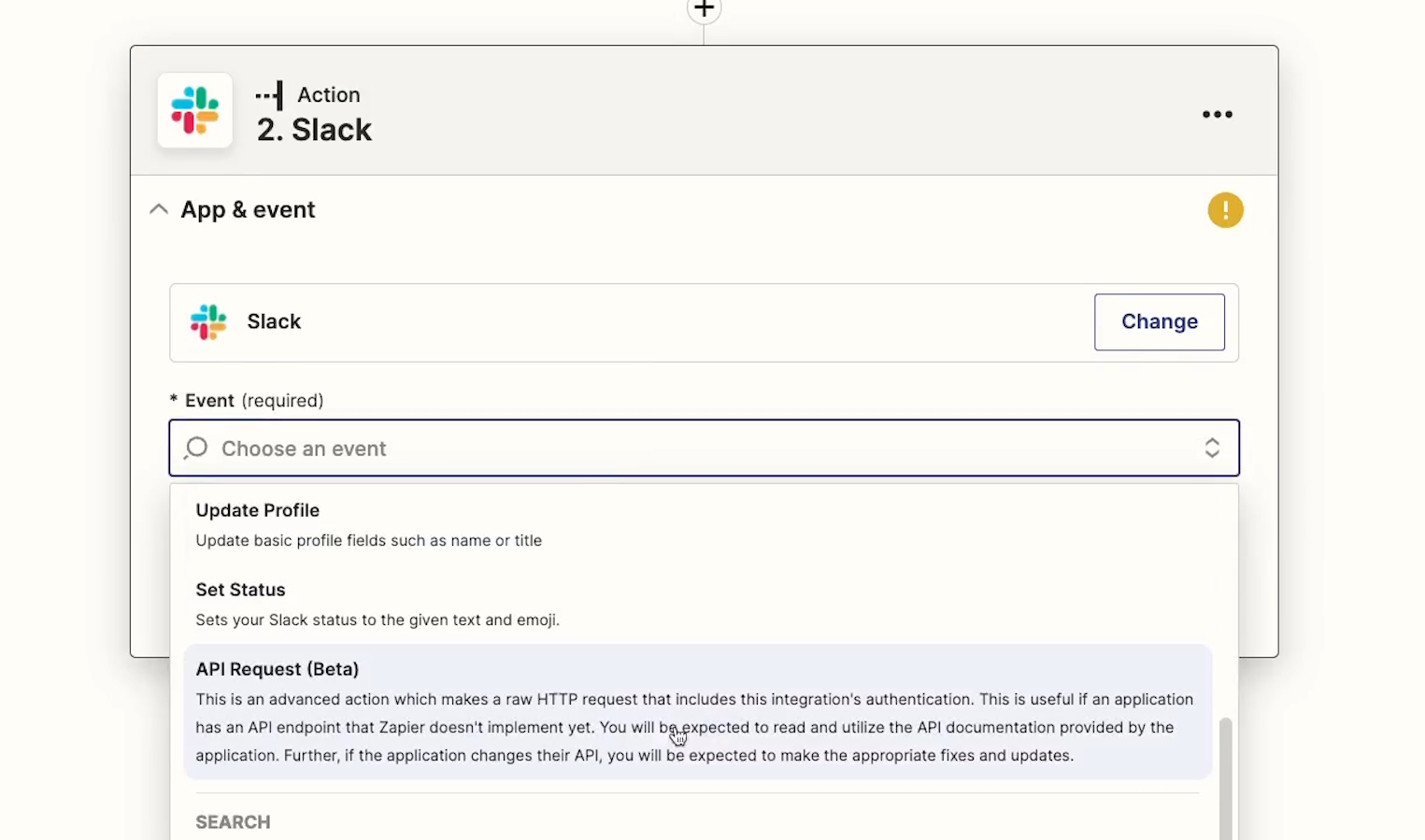Viewport: 1425px width, 840px height.
Task: Click the App & event section title
Action: (248, 209)
